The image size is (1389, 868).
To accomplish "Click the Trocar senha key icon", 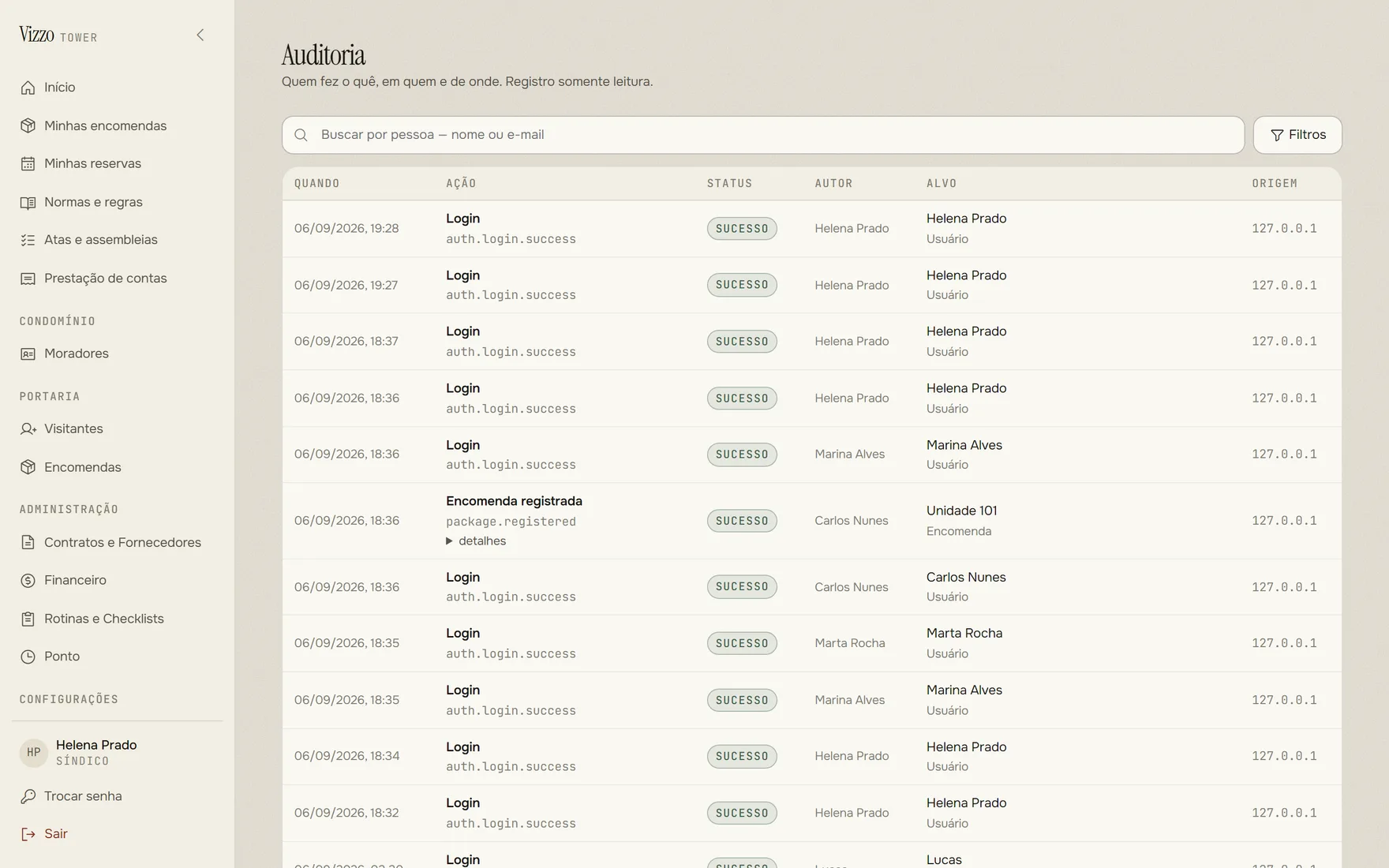I will (28, 796).
